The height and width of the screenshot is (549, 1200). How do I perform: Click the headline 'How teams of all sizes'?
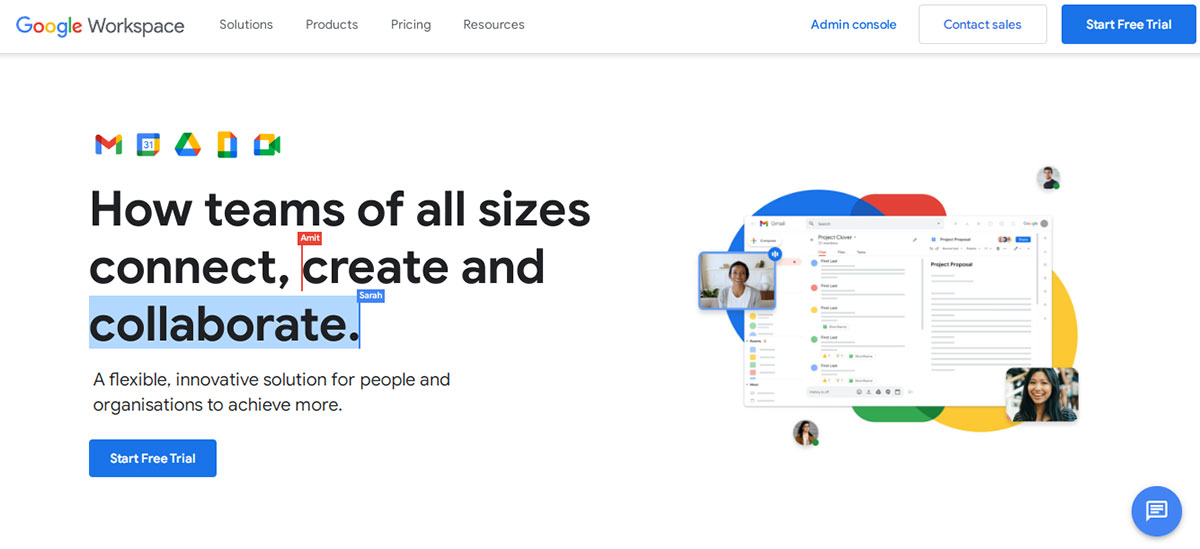340,209
